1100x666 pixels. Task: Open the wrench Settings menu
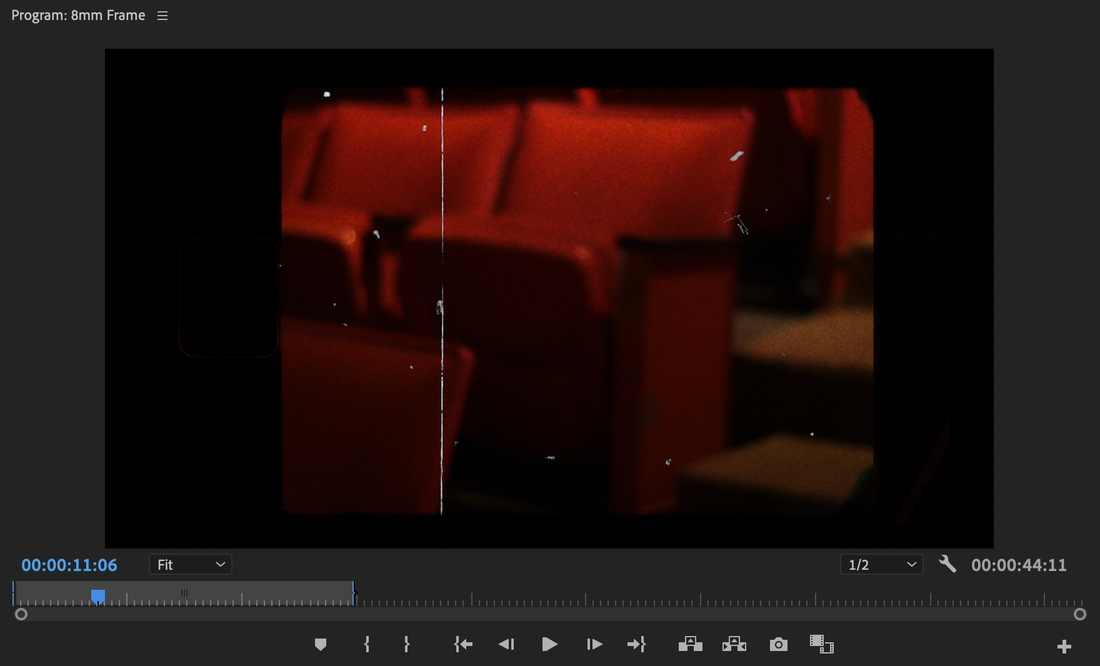tap(947, 564)
